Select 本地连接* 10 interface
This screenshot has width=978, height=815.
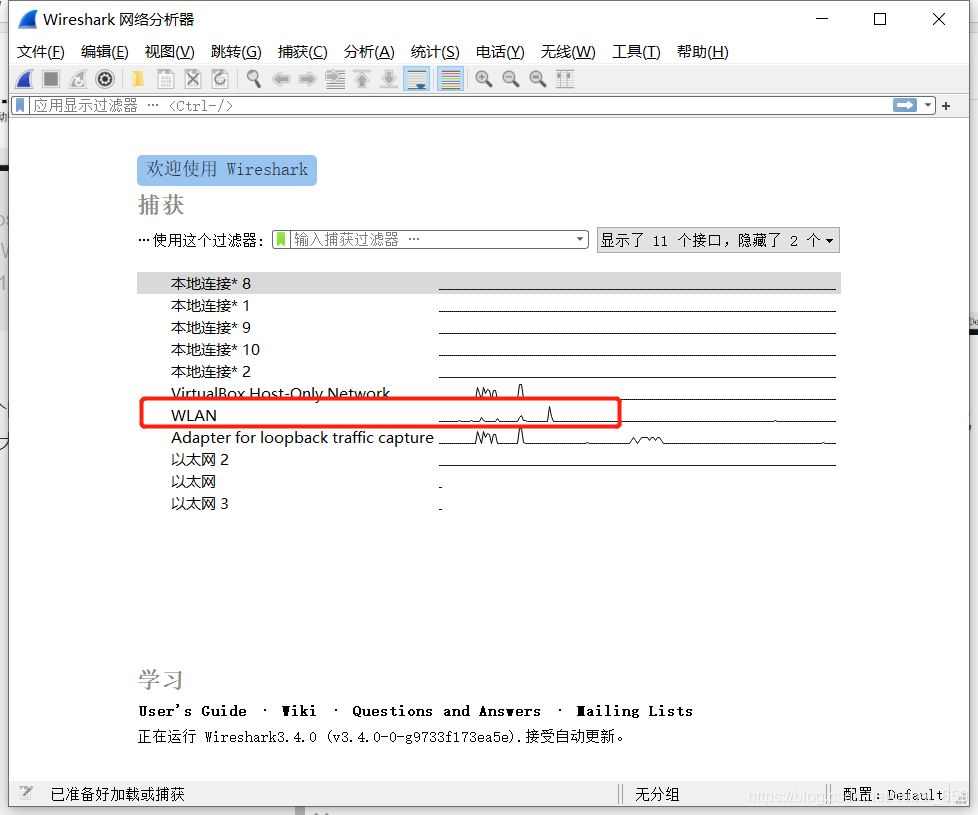coord(489,349)
